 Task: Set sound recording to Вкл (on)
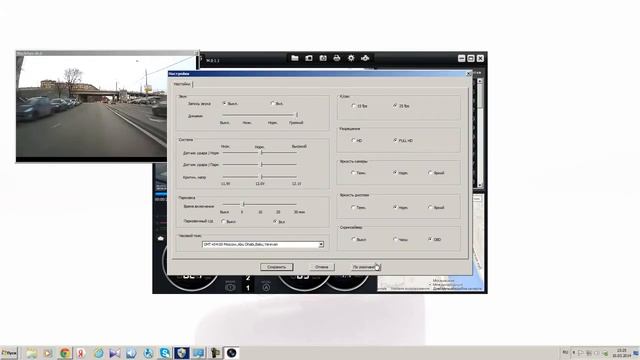(x=273, y=103)
